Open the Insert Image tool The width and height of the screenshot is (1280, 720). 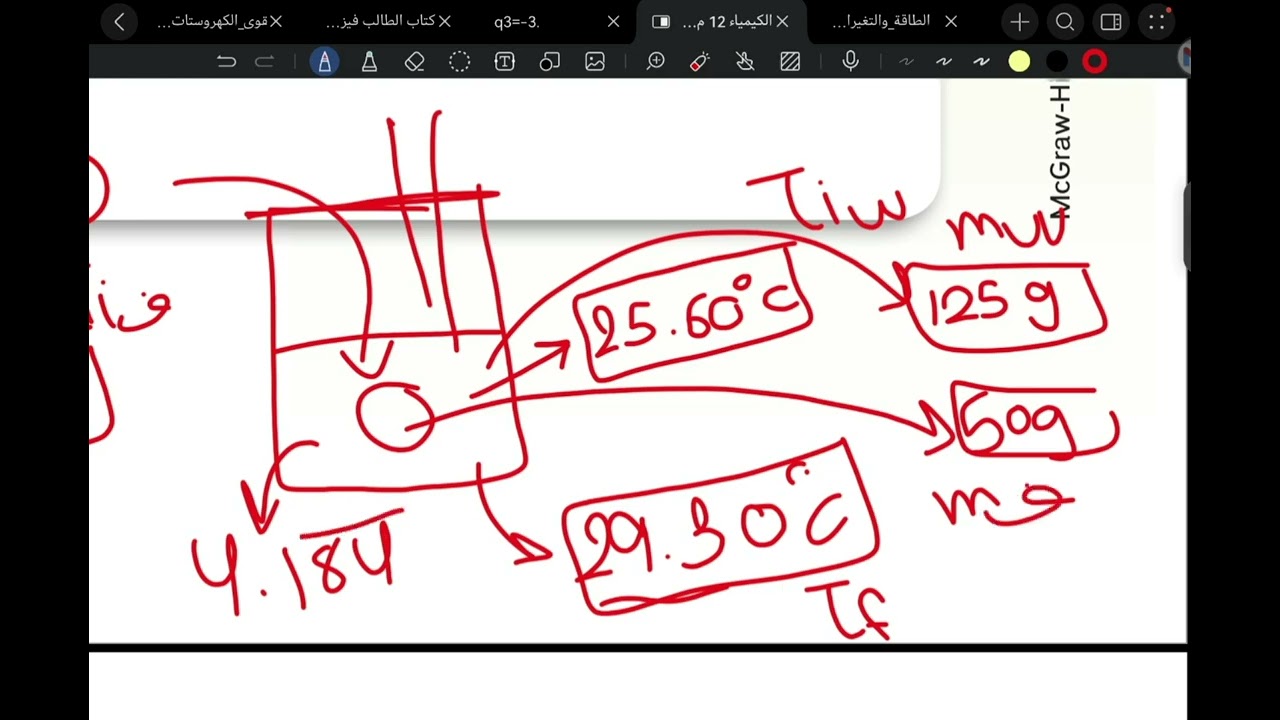595,62
